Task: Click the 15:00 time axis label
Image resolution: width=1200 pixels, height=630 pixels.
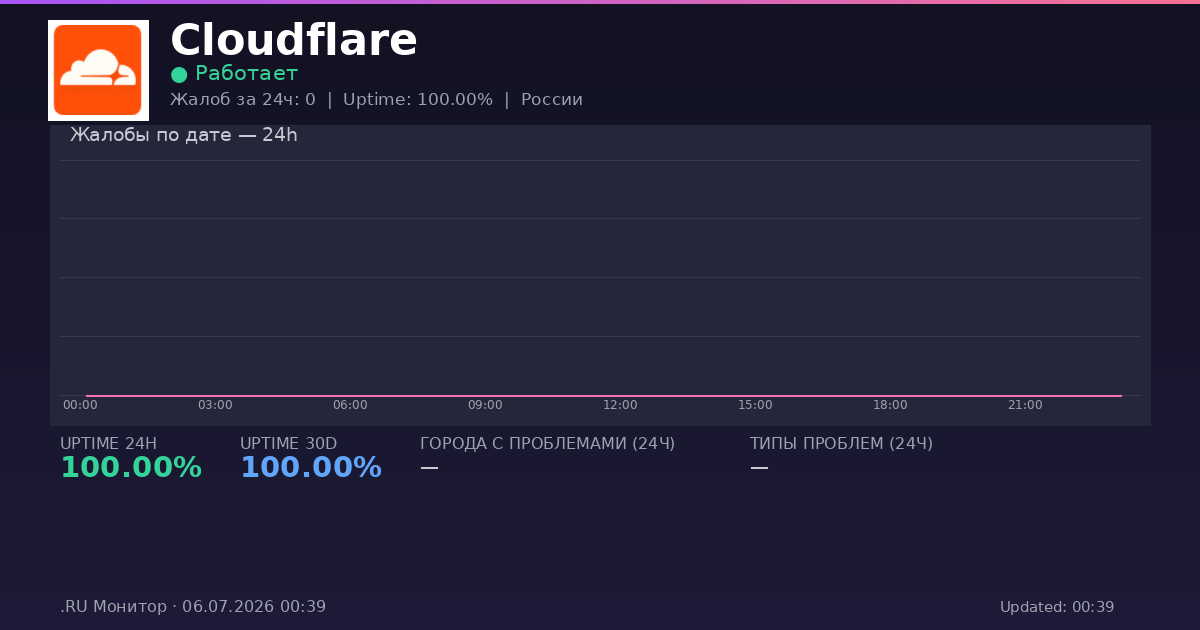Action: pos(755,405)
